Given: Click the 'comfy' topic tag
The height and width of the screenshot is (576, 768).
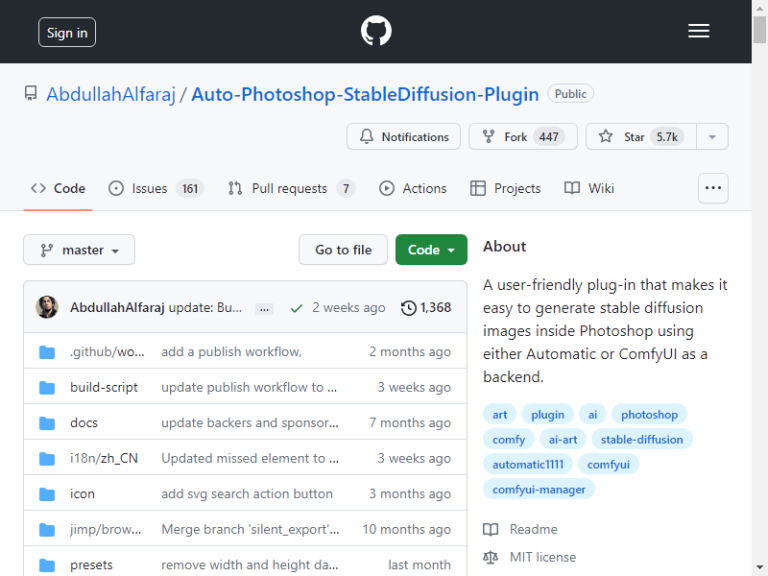Looking at the screenshot, I should pyautogui.click(x=508, y=439).
